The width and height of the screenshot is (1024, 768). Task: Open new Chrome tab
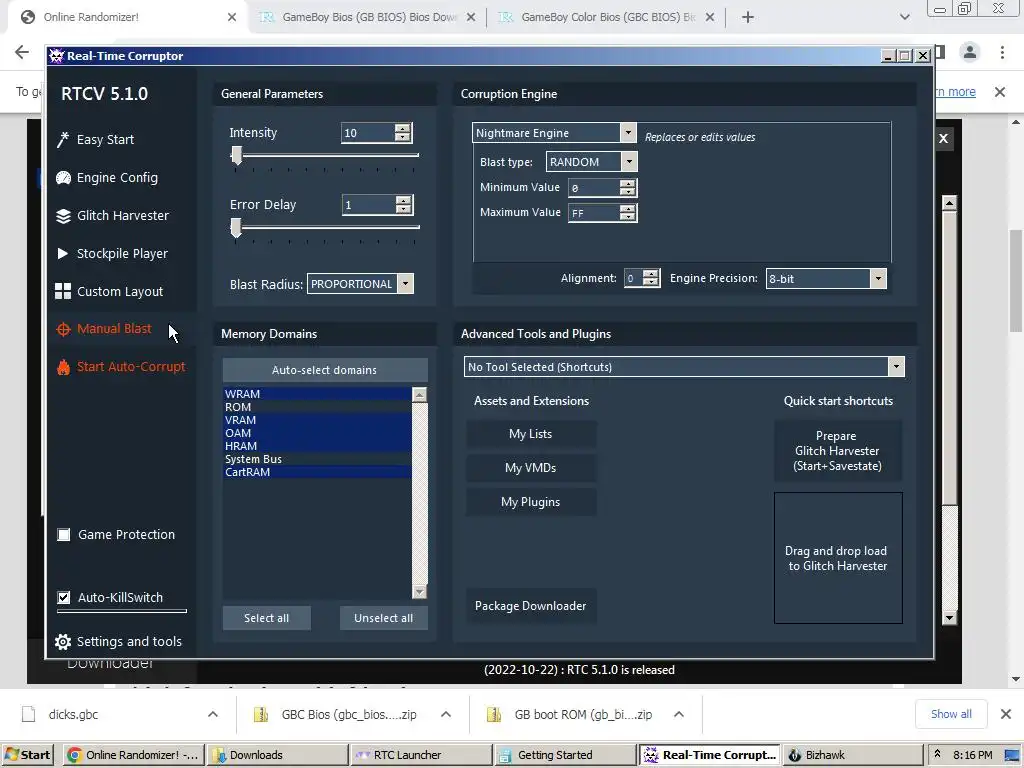(748, 17)
